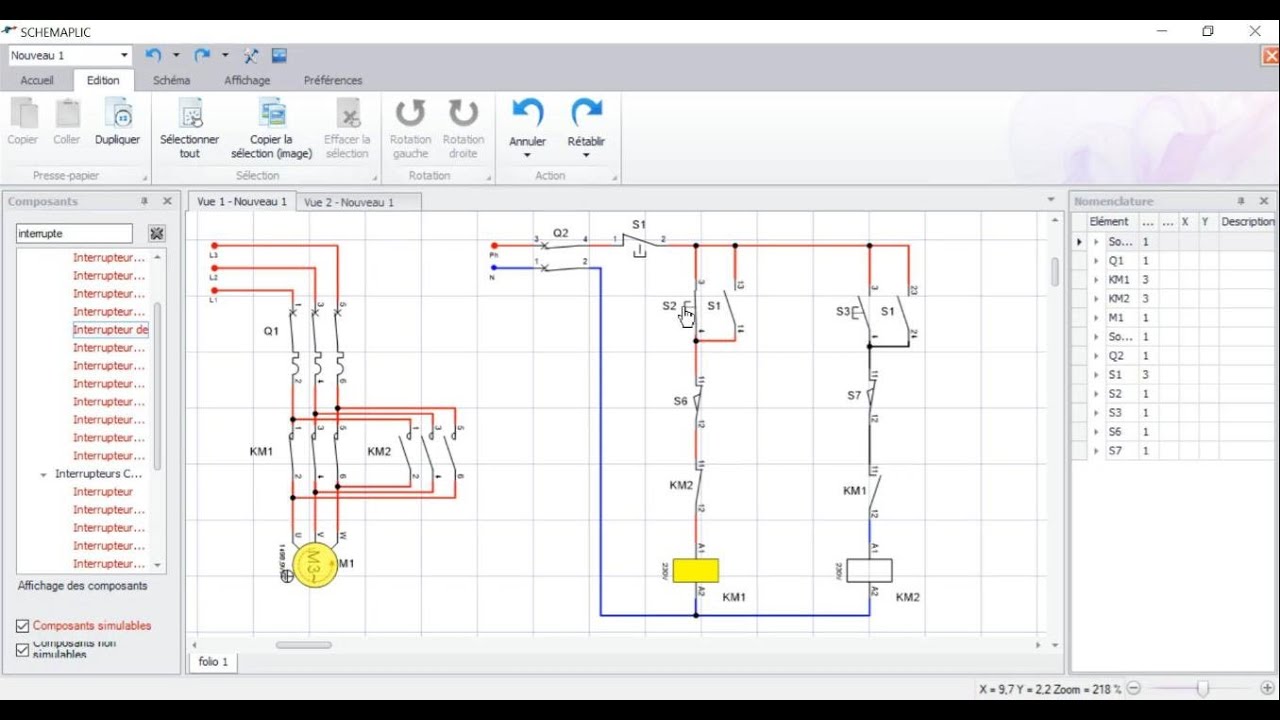Viewport: 1280px width, 720px height.
Task: Click the zoom in plus icon
Action: [1267, 688]
